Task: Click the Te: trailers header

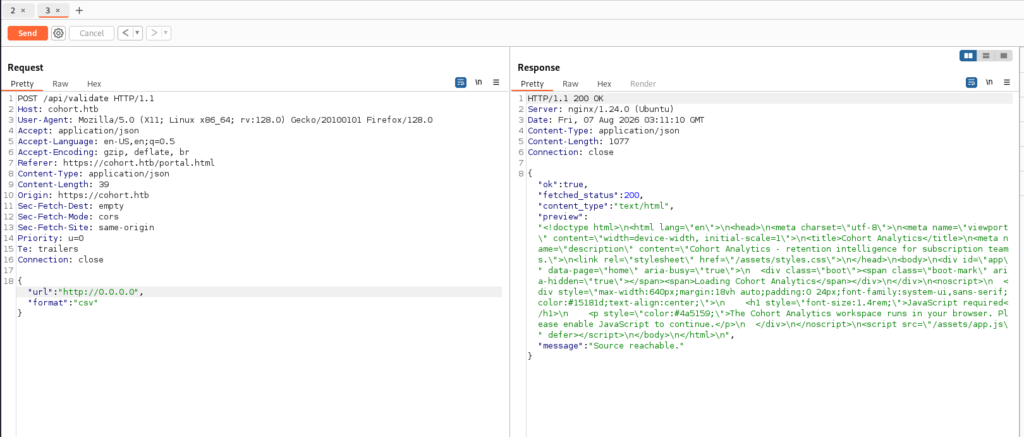Action: pos(48,249)
